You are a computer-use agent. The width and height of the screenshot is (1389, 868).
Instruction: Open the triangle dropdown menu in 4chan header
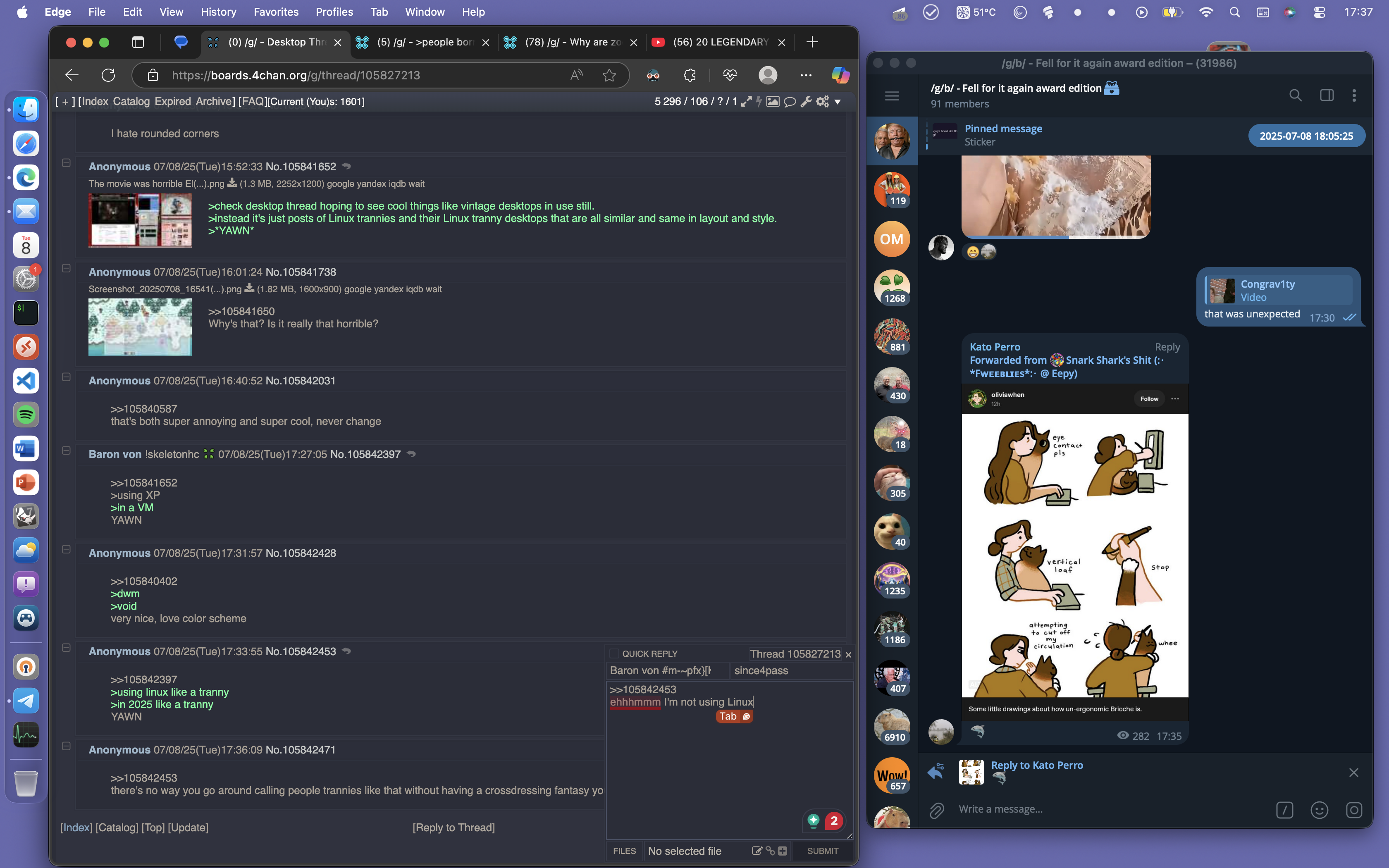[x=838, y=102]
